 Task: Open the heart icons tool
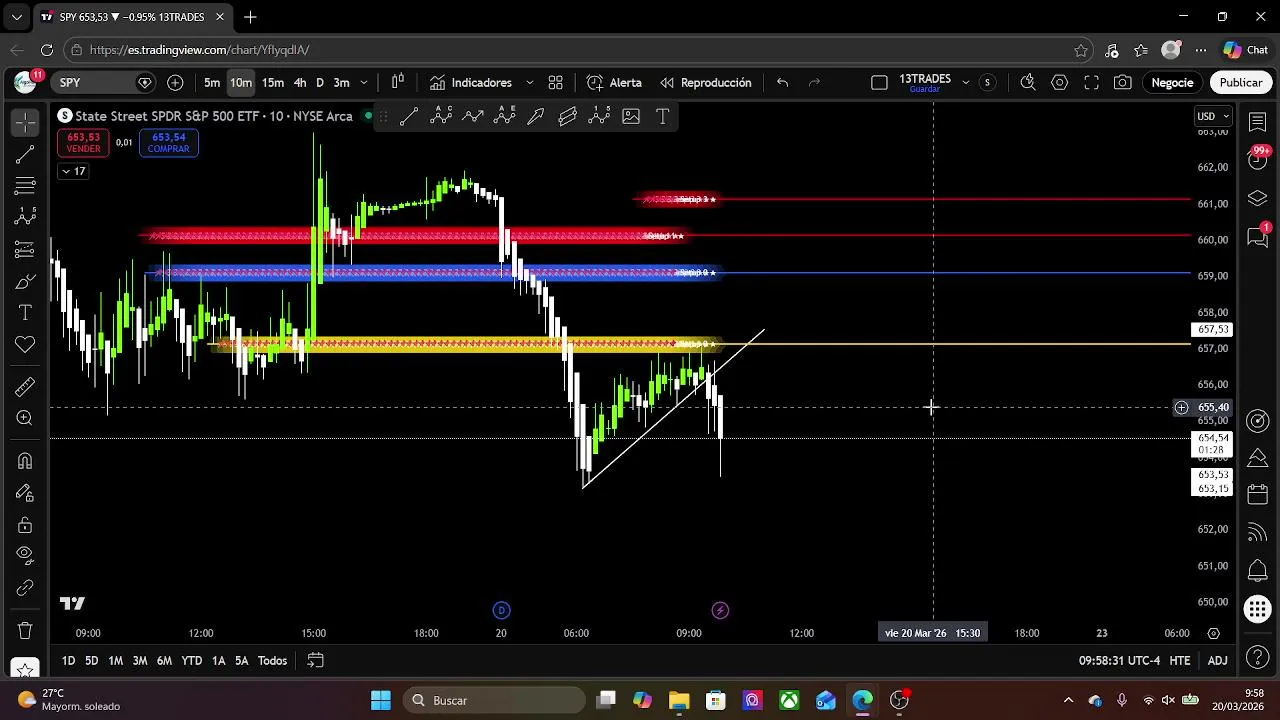(x=25, y=345)
